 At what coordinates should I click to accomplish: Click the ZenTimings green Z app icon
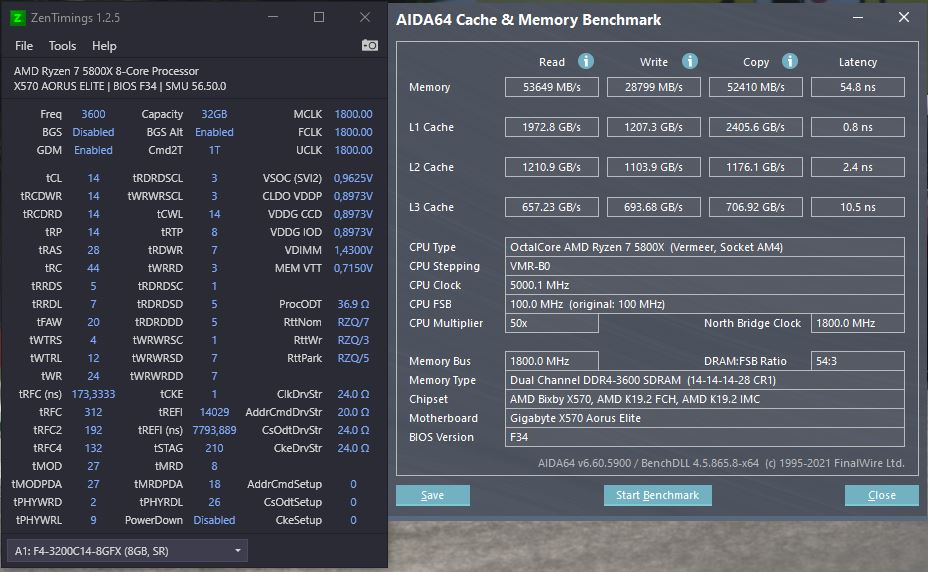click(18, 18)
